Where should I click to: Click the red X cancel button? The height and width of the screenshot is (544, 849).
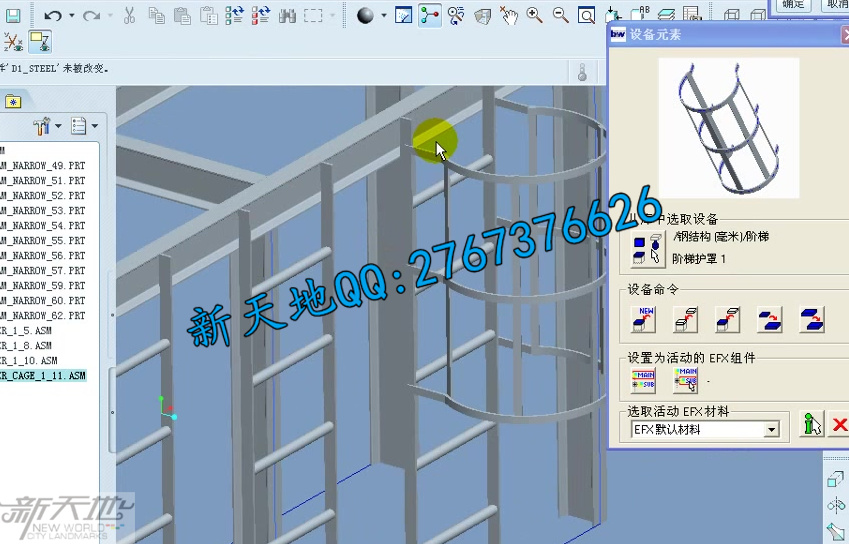tap(839, 424)
